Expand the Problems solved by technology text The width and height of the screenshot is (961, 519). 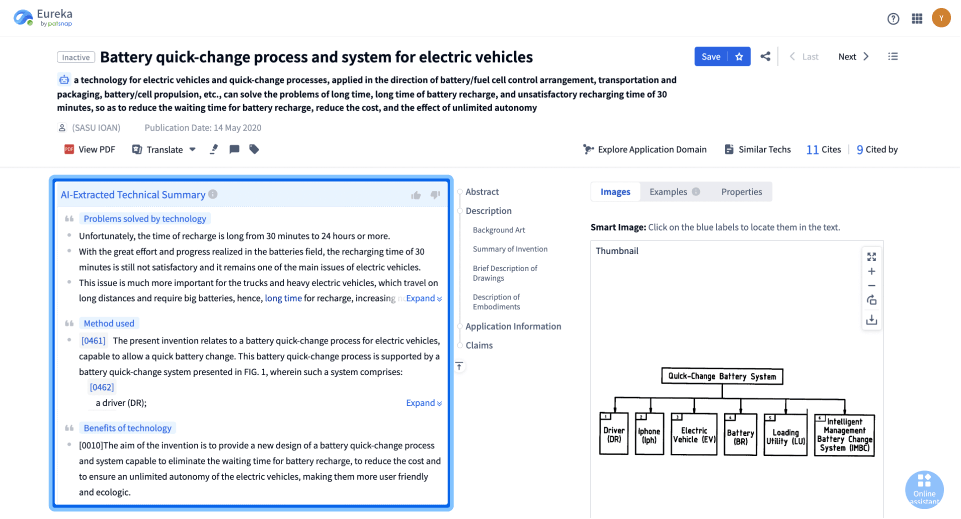[424, 298]
